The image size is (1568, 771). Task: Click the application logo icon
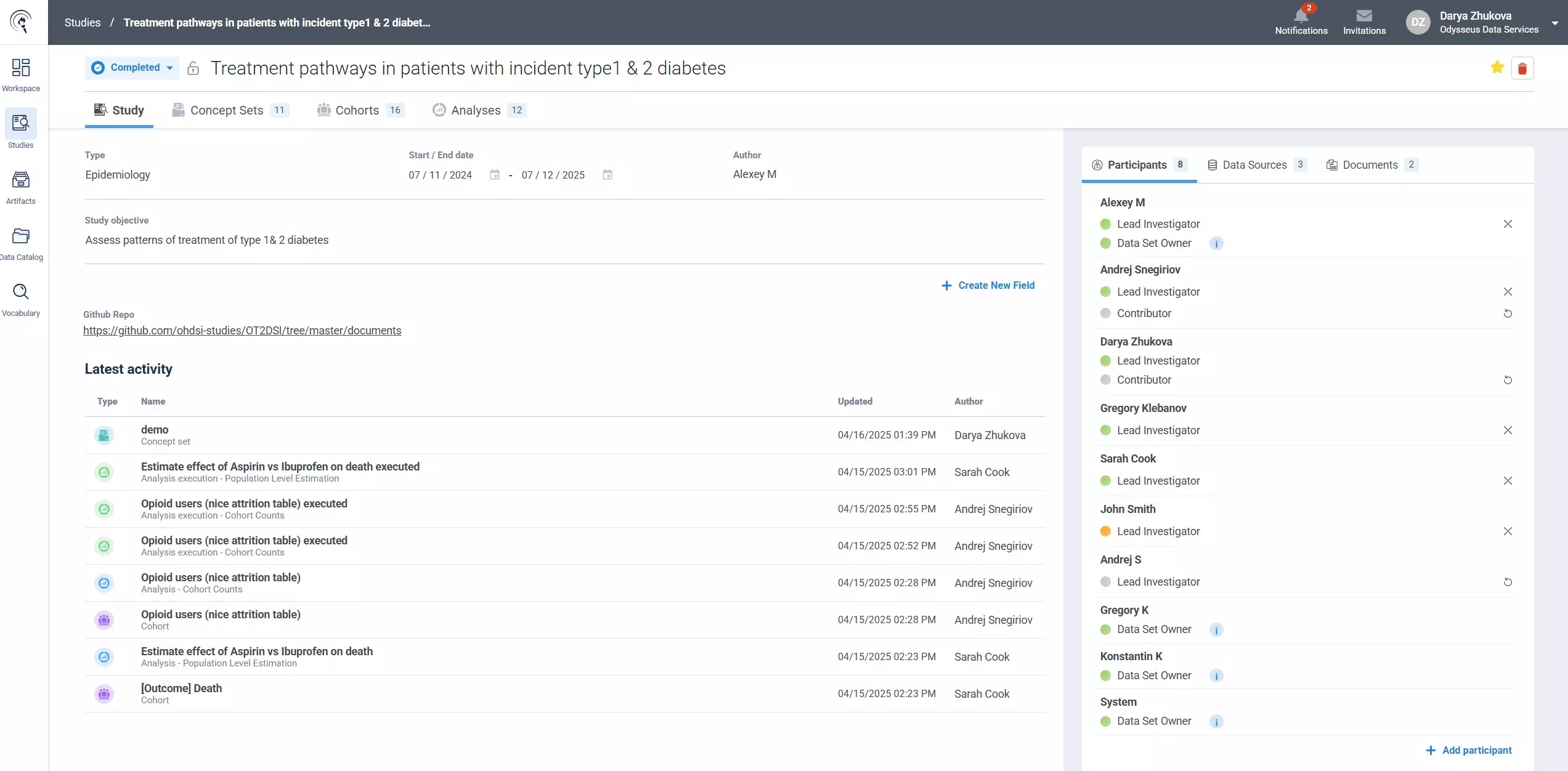pos(21,22)
